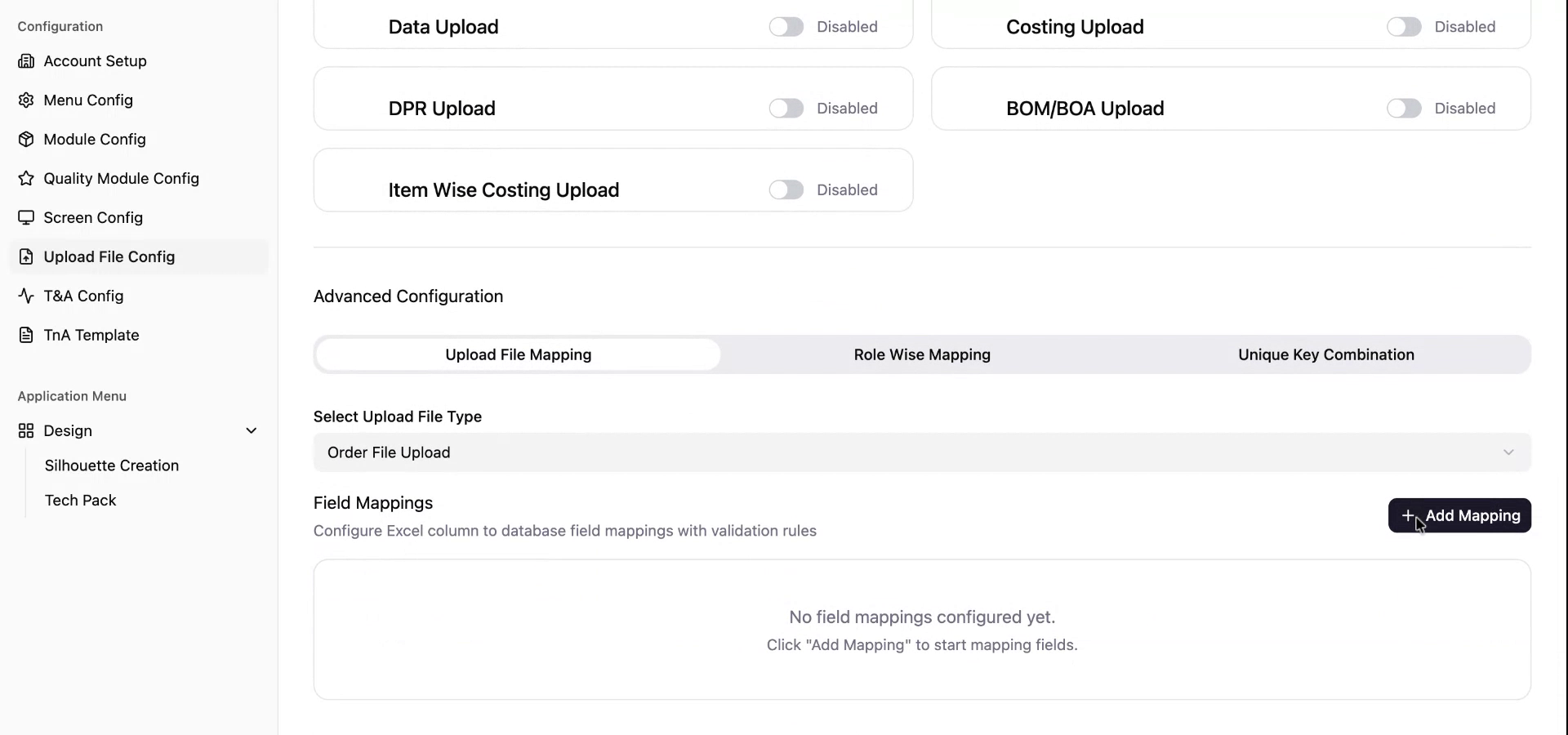Image resolution: width=1568 pixels, height=735 pixels.
Task: Open Silhouette Creation in the sidebar
Action: point(112,465)
